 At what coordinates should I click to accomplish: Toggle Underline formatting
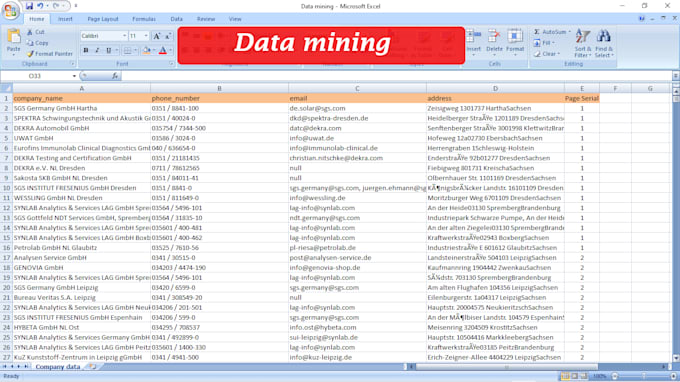(x=108, y=51)
